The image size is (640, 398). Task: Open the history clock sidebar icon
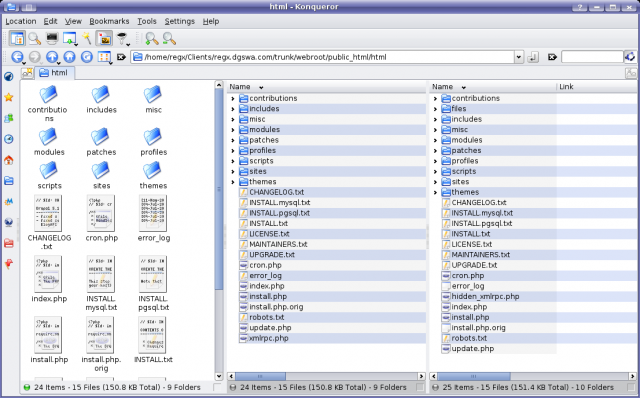(x=9, y=139)
